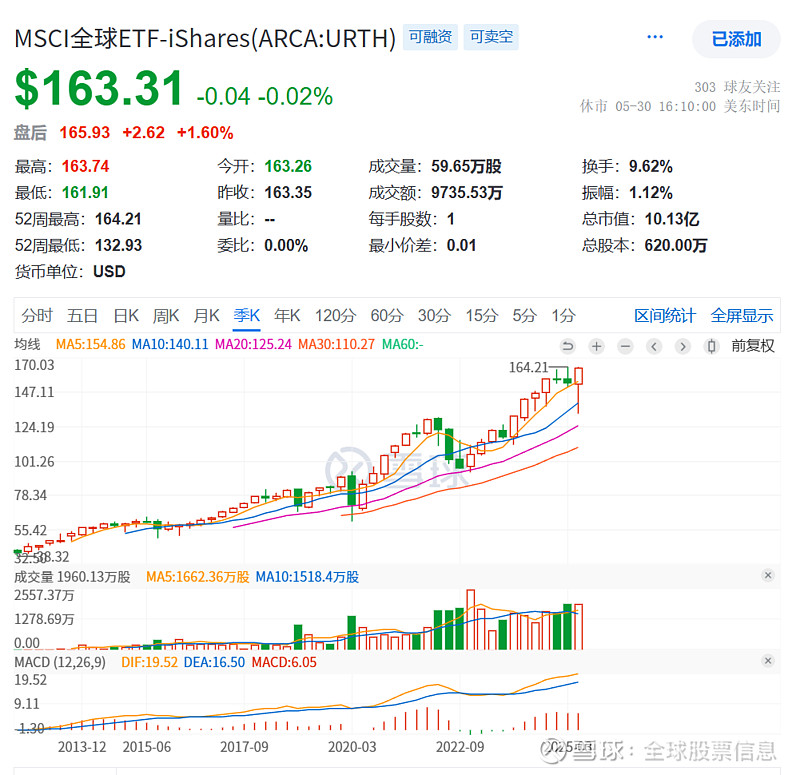The width and height of the screenshot is (800, 775).
Task: Click the reset/undo chart icon
Action: click(x=568, y=346)
